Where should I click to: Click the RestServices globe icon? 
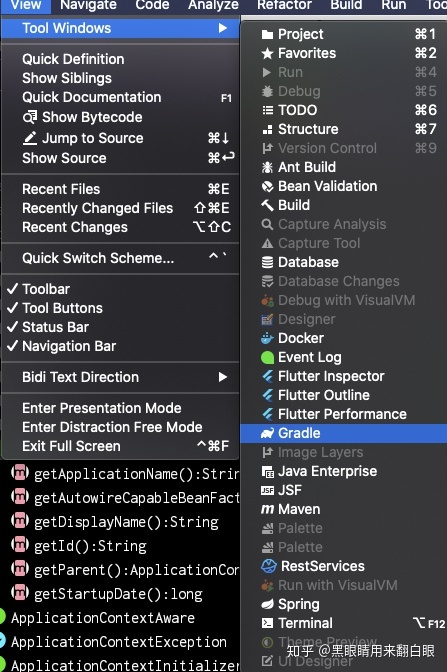269,566
